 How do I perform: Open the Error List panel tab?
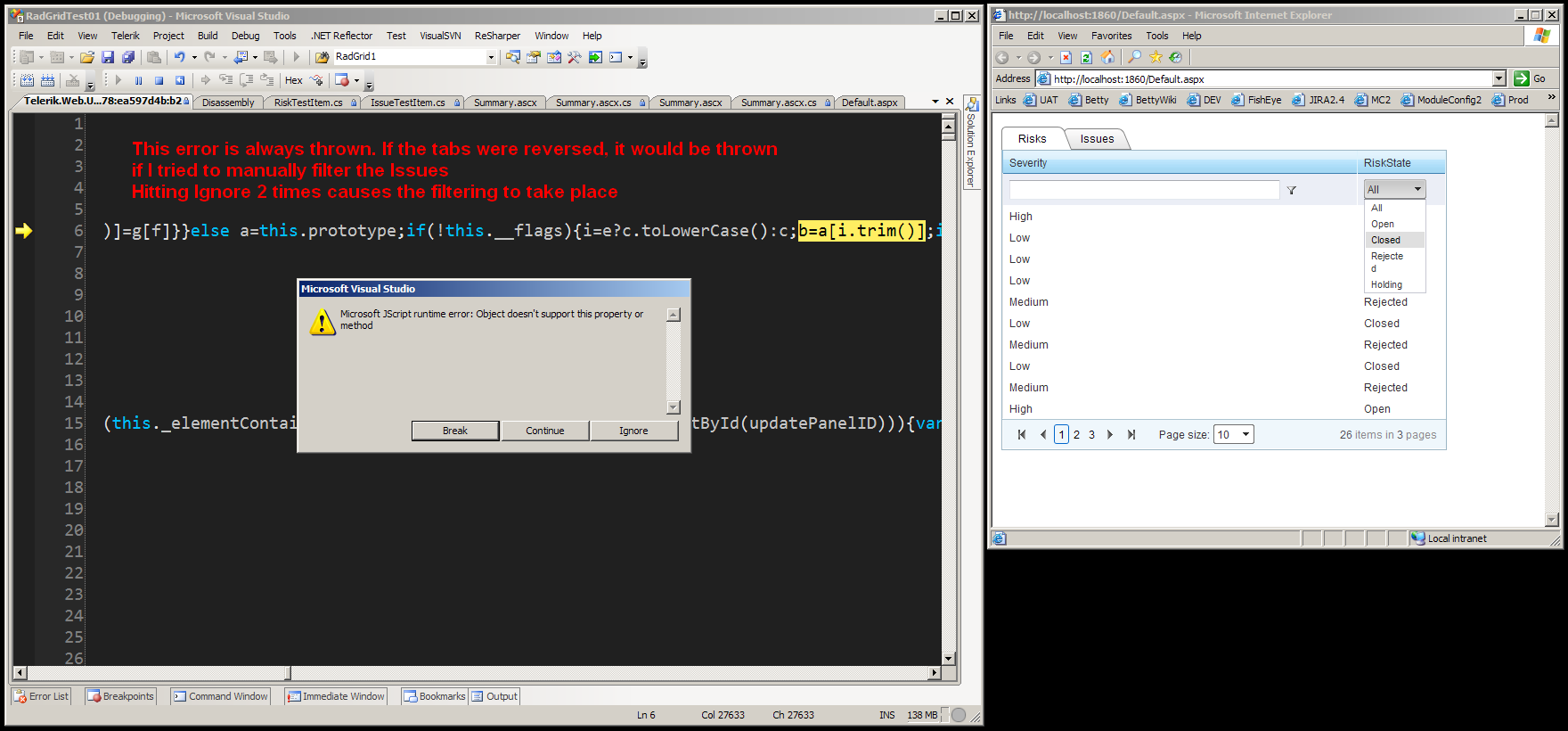pos(41,696)
